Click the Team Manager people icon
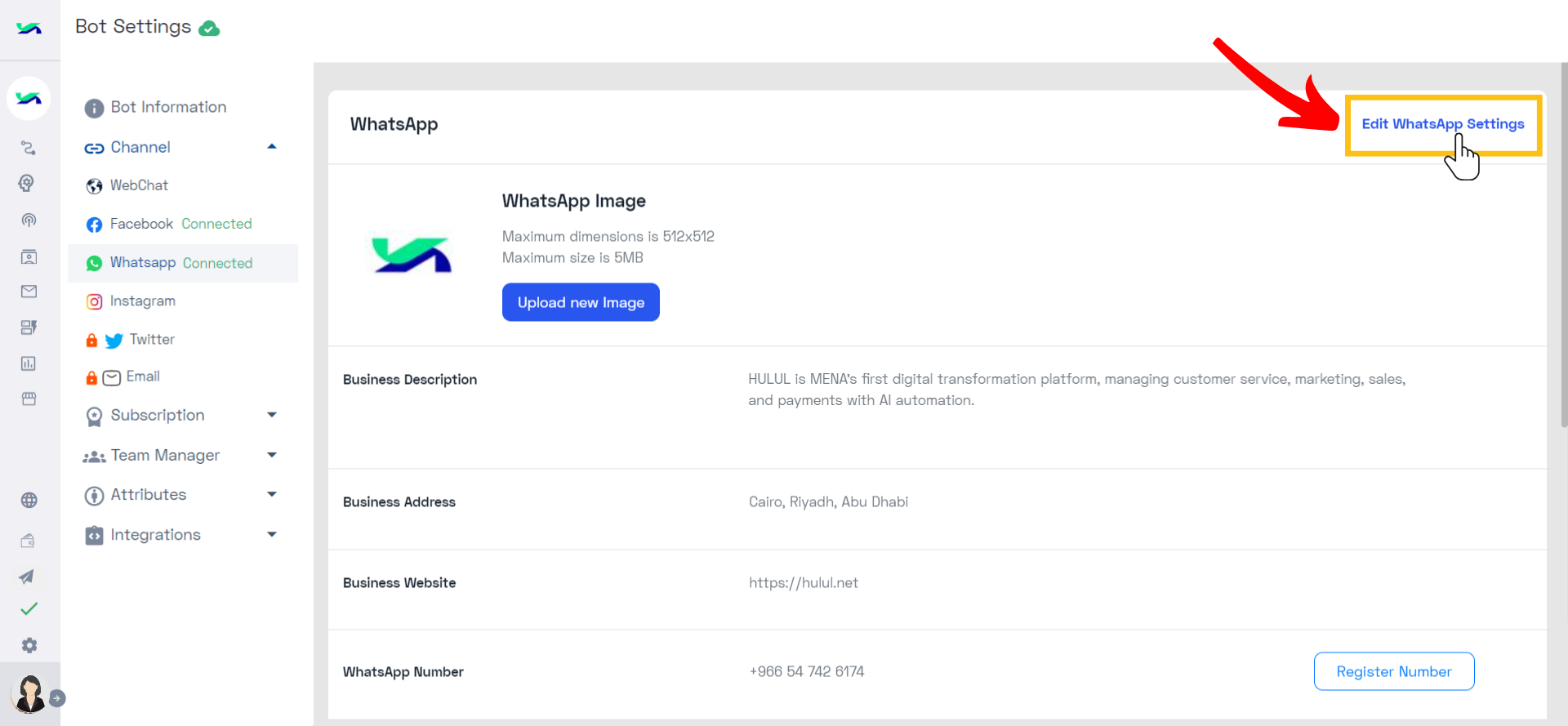The image size is (1568, 726). coord(94,457)
